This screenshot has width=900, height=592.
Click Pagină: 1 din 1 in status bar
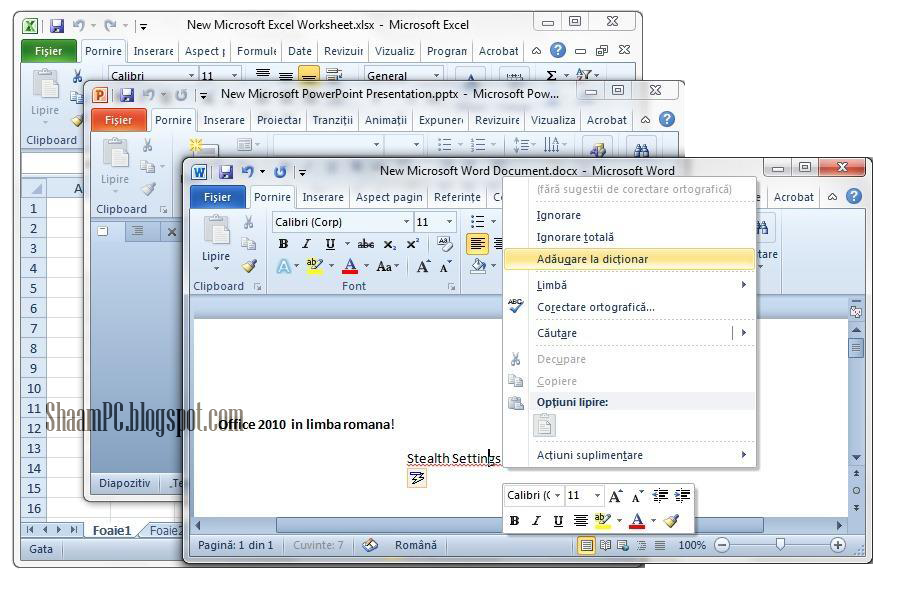236,545
